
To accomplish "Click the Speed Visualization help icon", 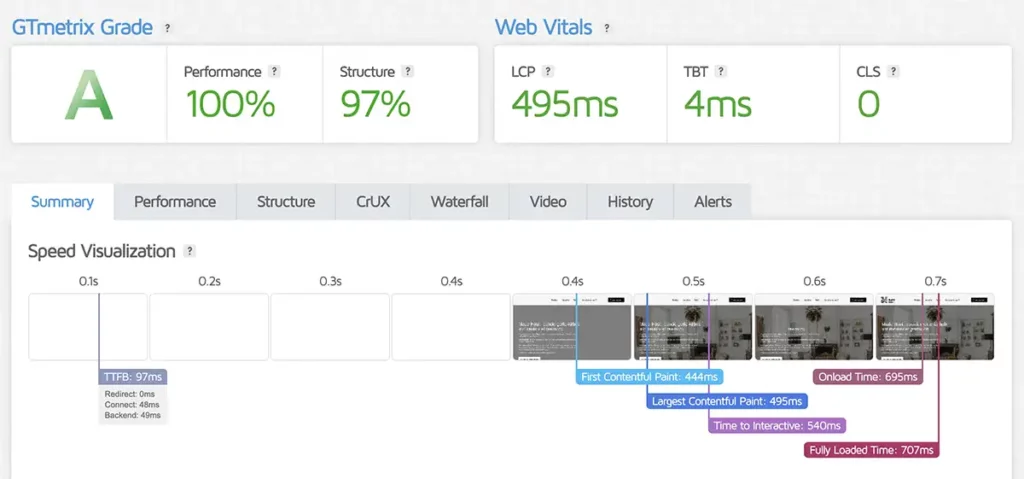I will (x=190, y=251).
